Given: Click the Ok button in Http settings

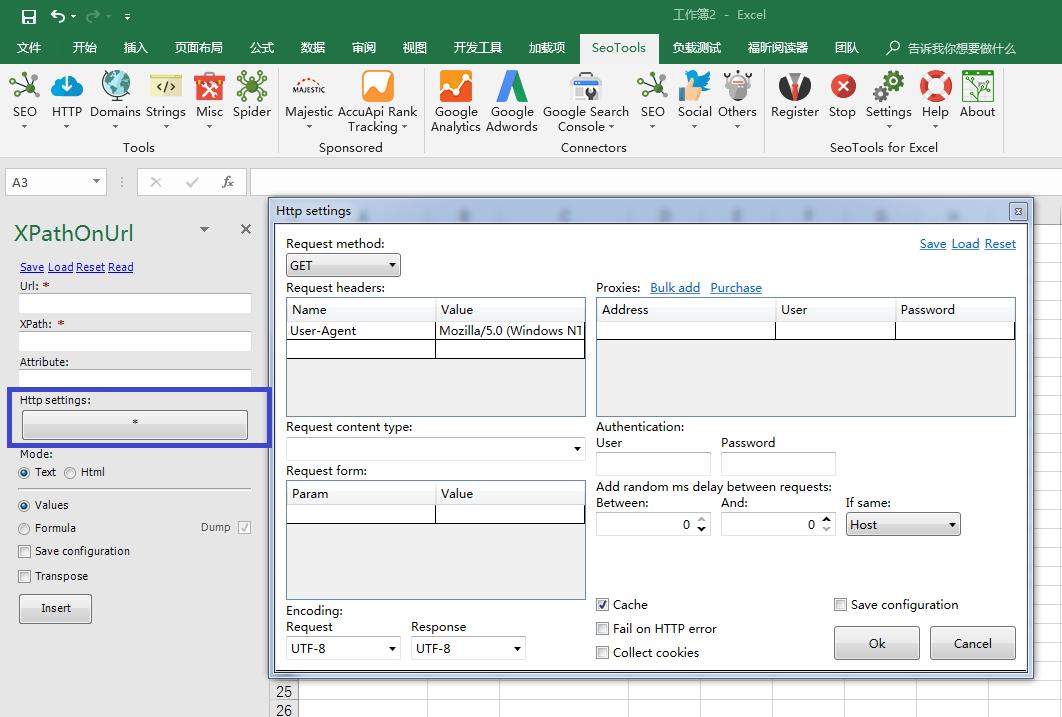Looking at the screenshot, I should coord(876,644).
